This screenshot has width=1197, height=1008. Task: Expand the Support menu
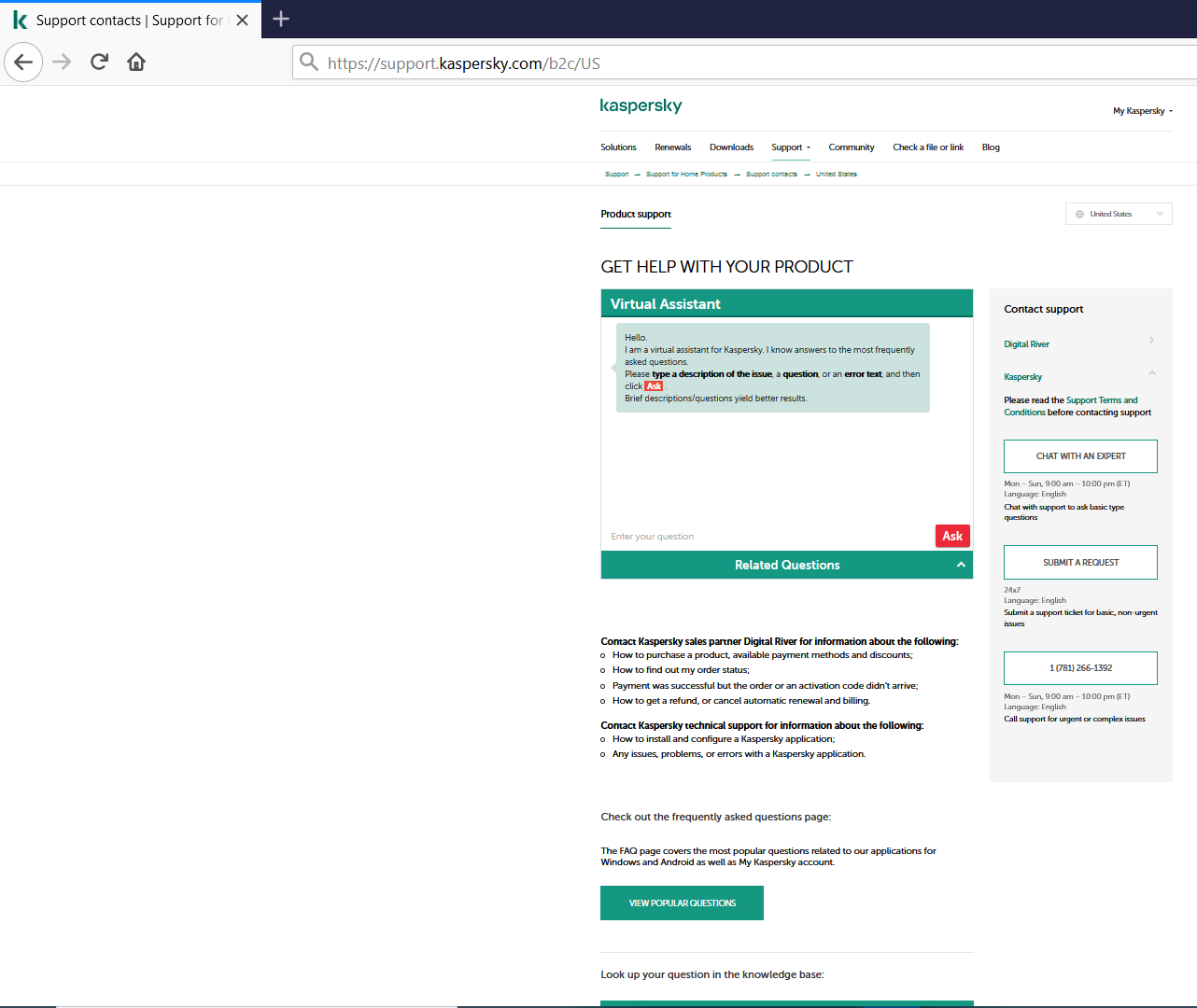[791, 147]
